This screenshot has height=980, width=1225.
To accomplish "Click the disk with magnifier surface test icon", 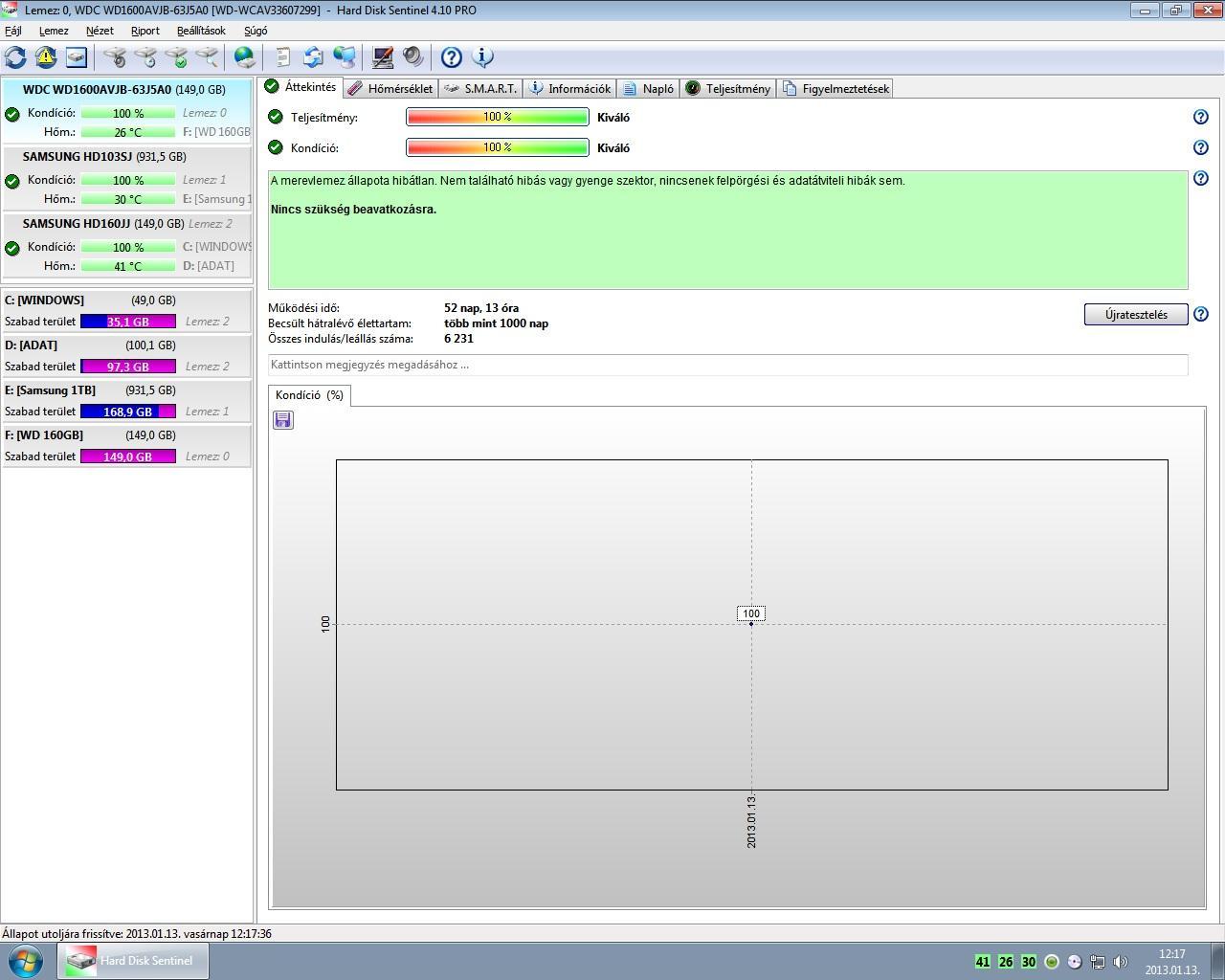I will coord(207,57).
